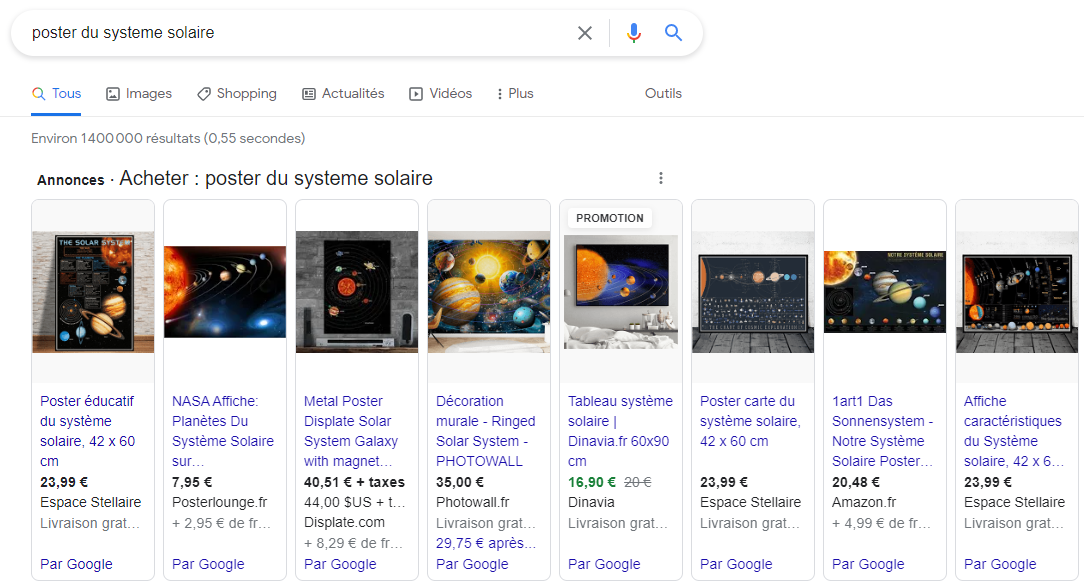Open the 1art1 Das Sonnensystem Amazon link
The width and height of the screenshot is (1084, 585).
tap(883, 430)
